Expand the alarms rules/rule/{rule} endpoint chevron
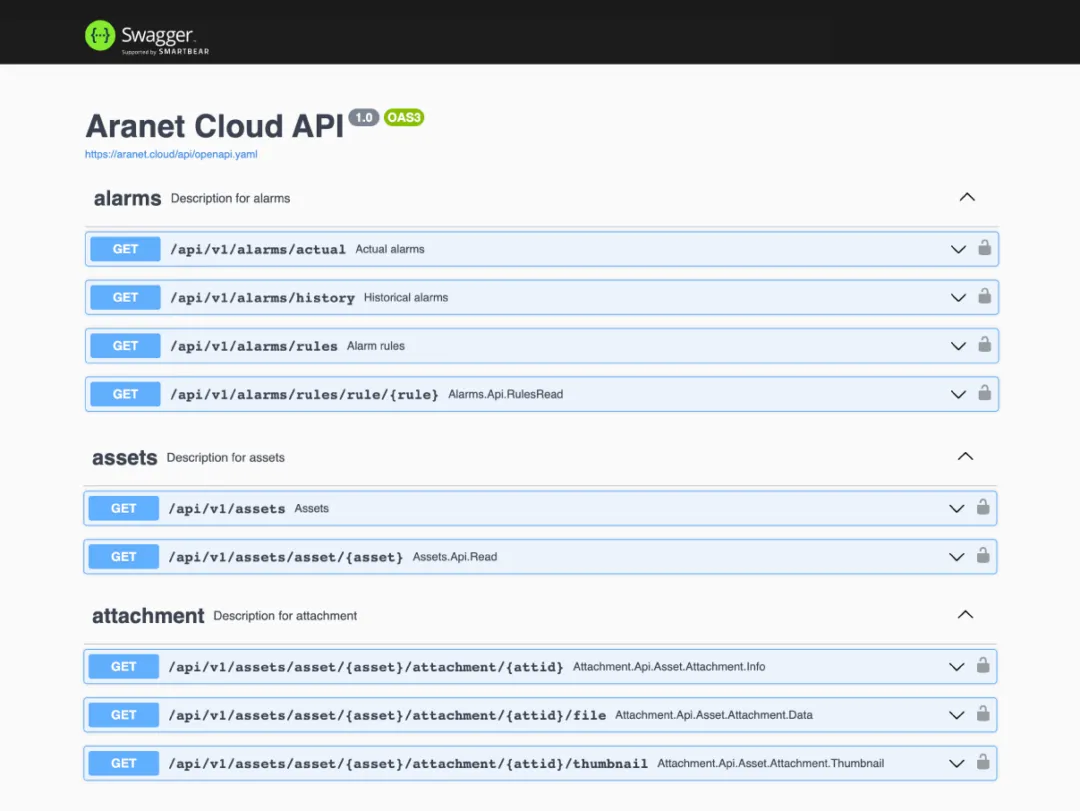The height and width of the screenshot is (811, 1080). tap(958, 394)
